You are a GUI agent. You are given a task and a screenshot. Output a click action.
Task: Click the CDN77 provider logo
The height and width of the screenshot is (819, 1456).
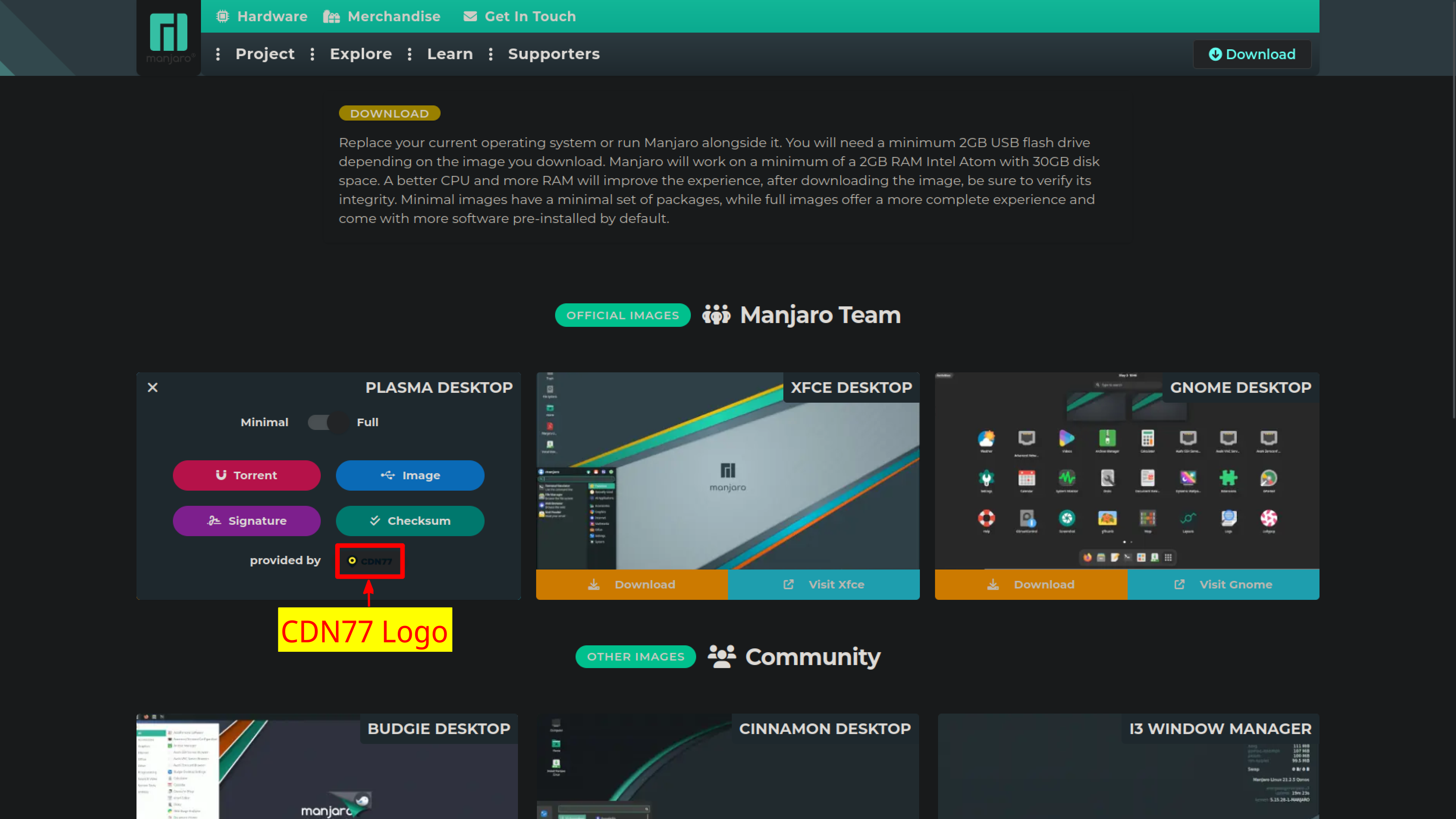(370, 561)
